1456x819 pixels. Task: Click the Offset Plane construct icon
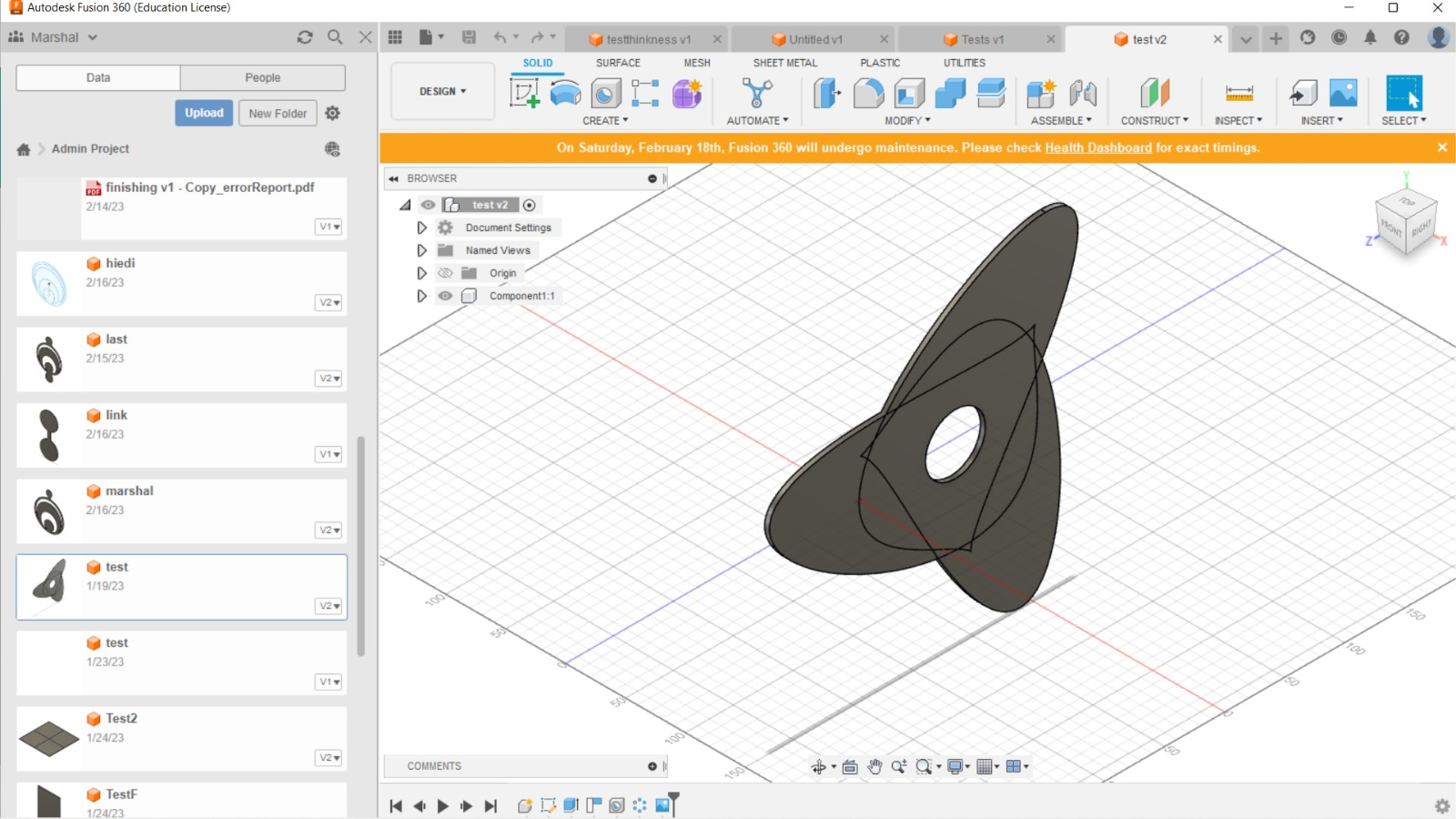[x=1155, y=93]
